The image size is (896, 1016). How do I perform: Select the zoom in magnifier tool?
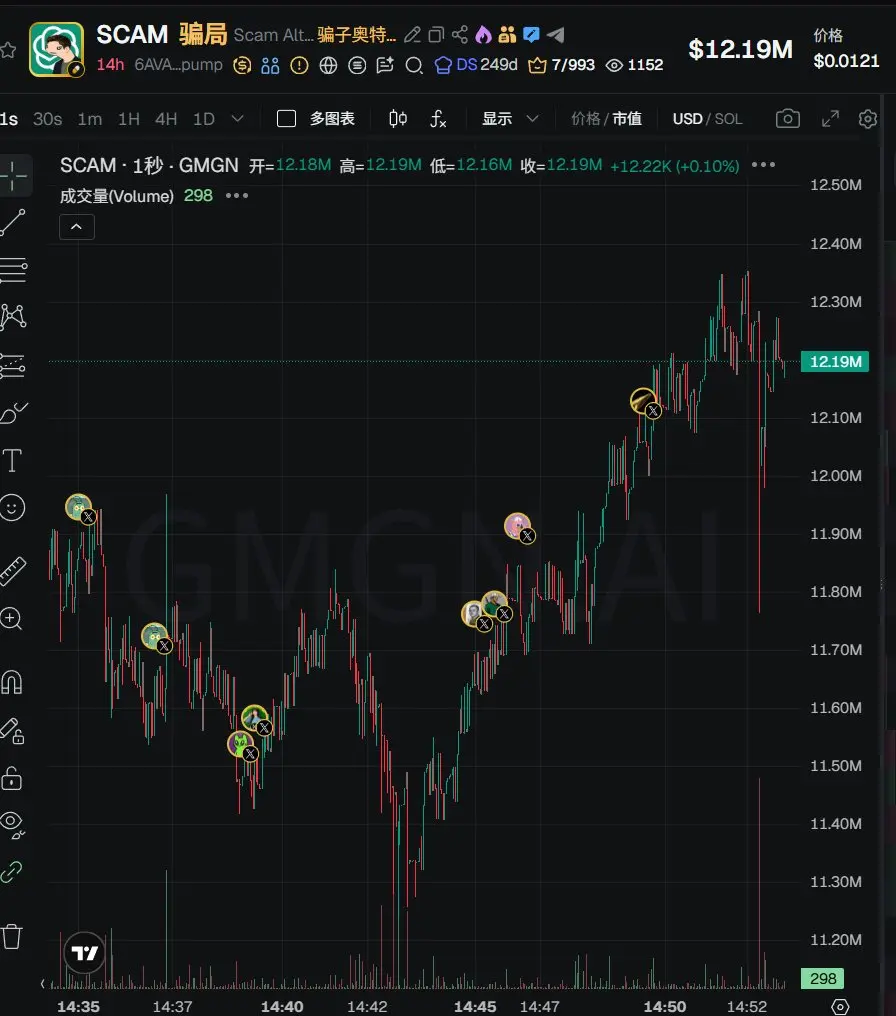click(x=12, y=619)
